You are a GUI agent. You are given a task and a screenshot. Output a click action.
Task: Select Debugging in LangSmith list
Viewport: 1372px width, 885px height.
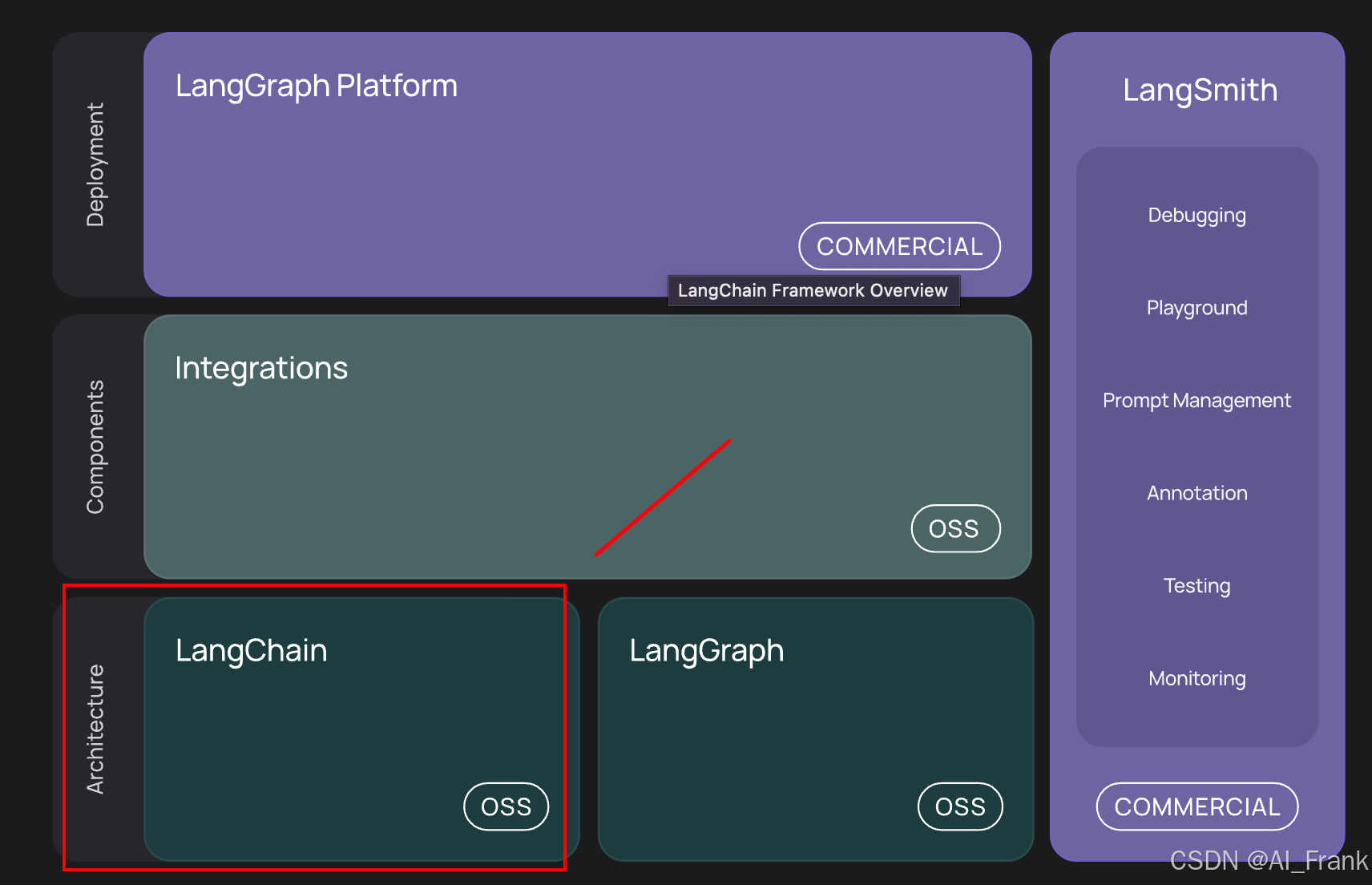pyautogui.click(x=1196, y=216)
